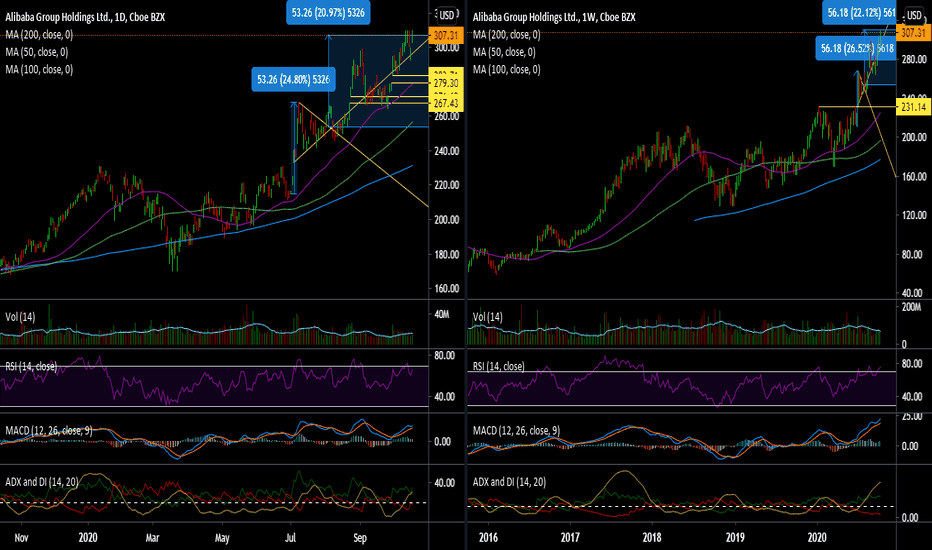Screen dimensions: 932x550
Task: Open the USD currency selector on the weekly chart
Action: pyautogui.click(x=914, y=15)
